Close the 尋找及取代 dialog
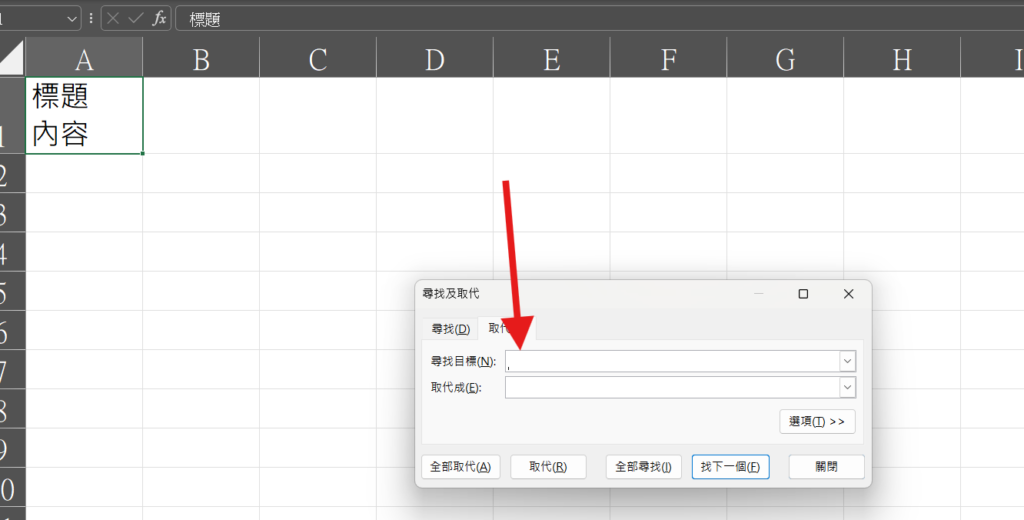Viewport: 1024px width, 520px height. click(x=848, y=294)
